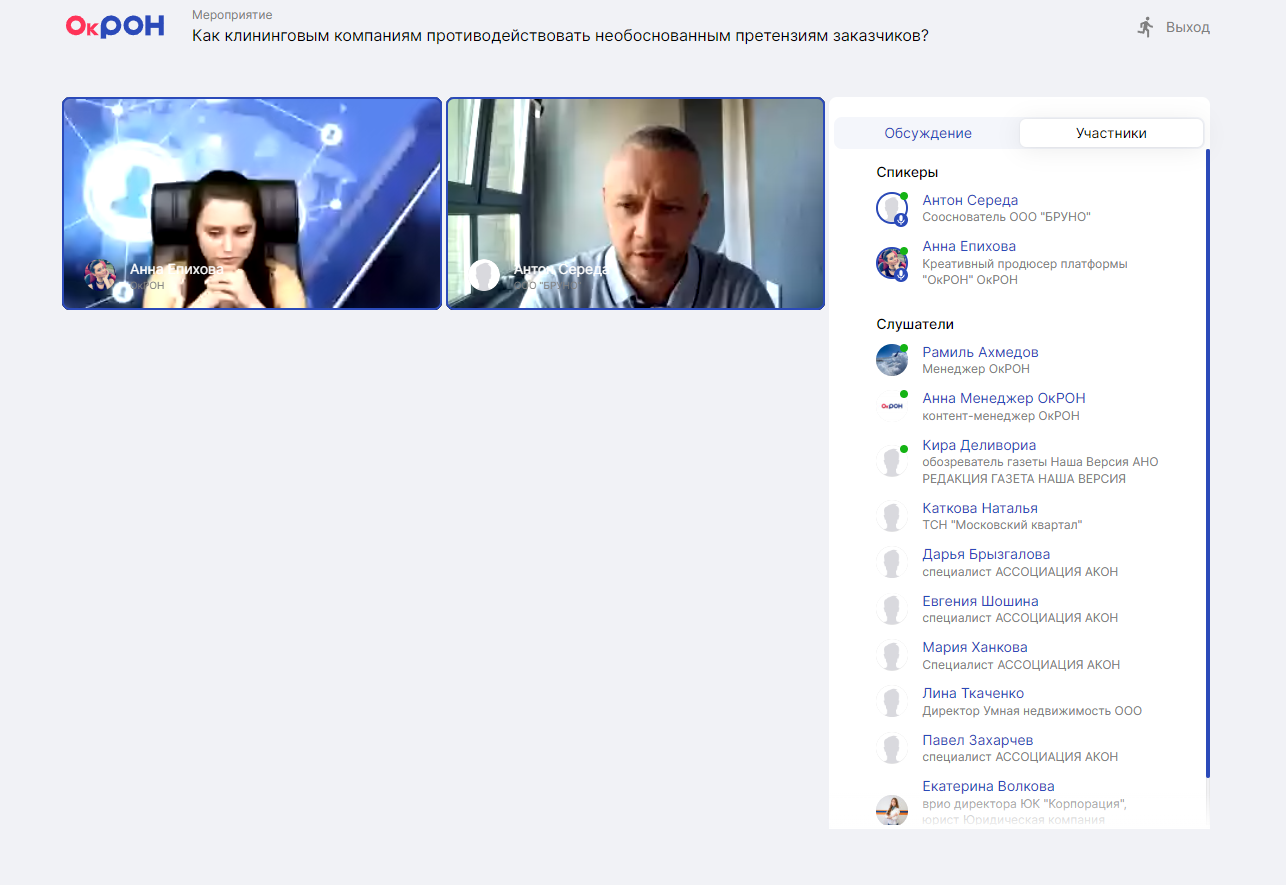Select participant Мария Ханкова
The height and width of the screenshot is (885, 1286).
[x=975, y=647]
